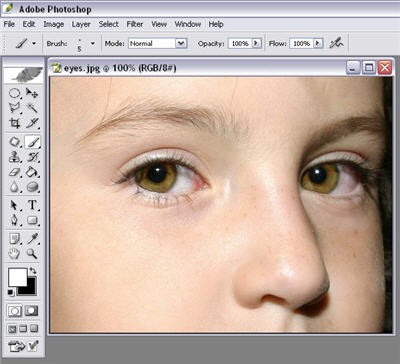
Task: Select the Polygonal Lasso tool
Action: tap(14, 108)
